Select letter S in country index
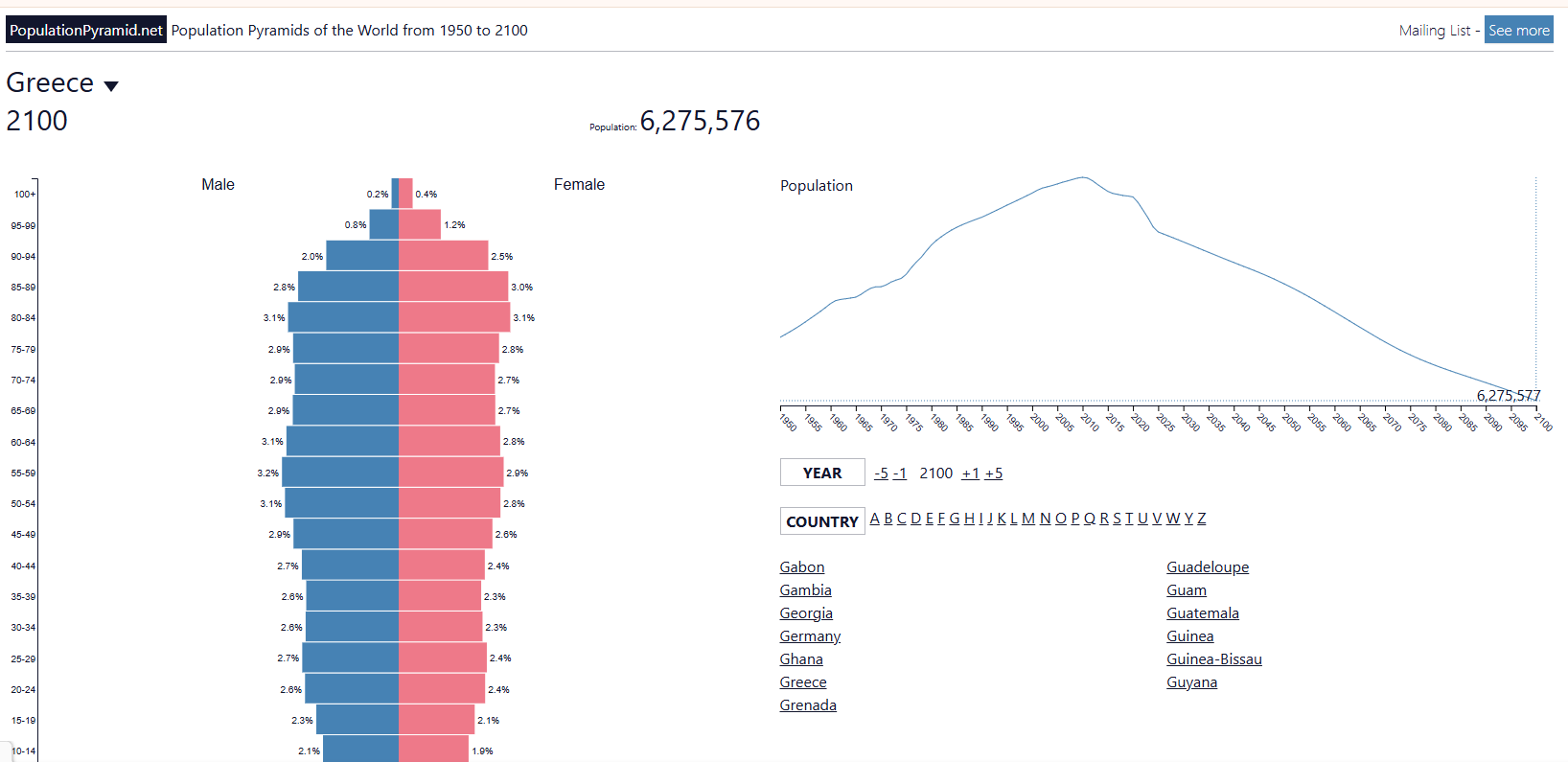This screenshot has width=1568, height=762. point(1117,519)
